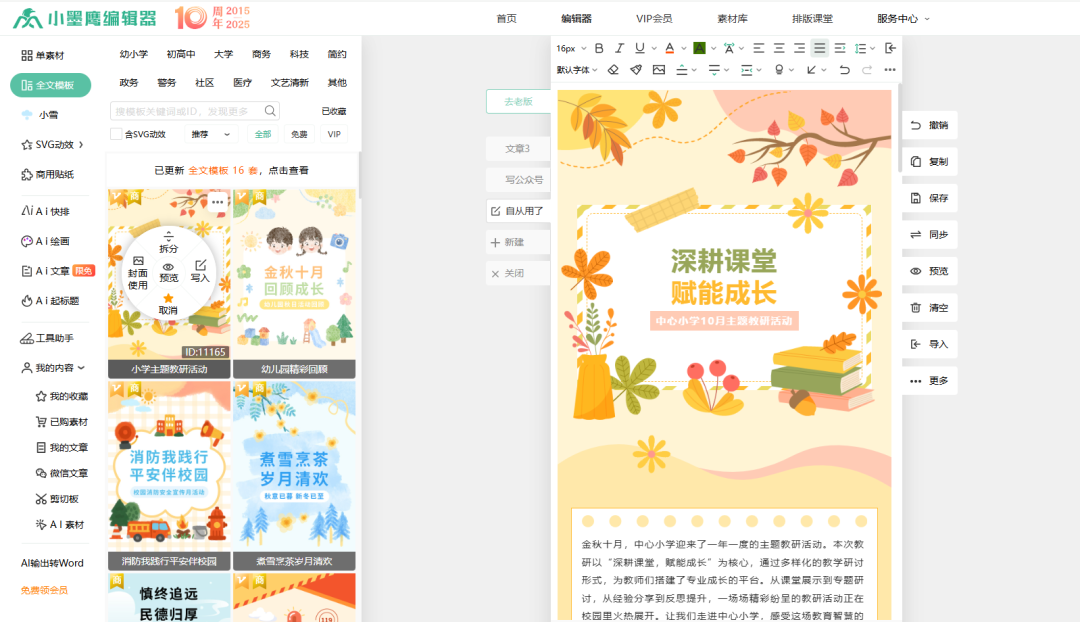Expand the 推荐 sort dropdown
This screenshot has height=622, width=1080.
tap(211, 134)
